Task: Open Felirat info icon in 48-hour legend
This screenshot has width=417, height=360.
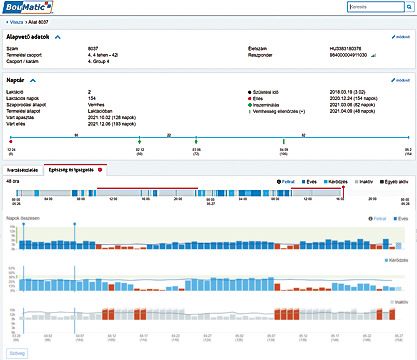Action: (x=279, y=182)
